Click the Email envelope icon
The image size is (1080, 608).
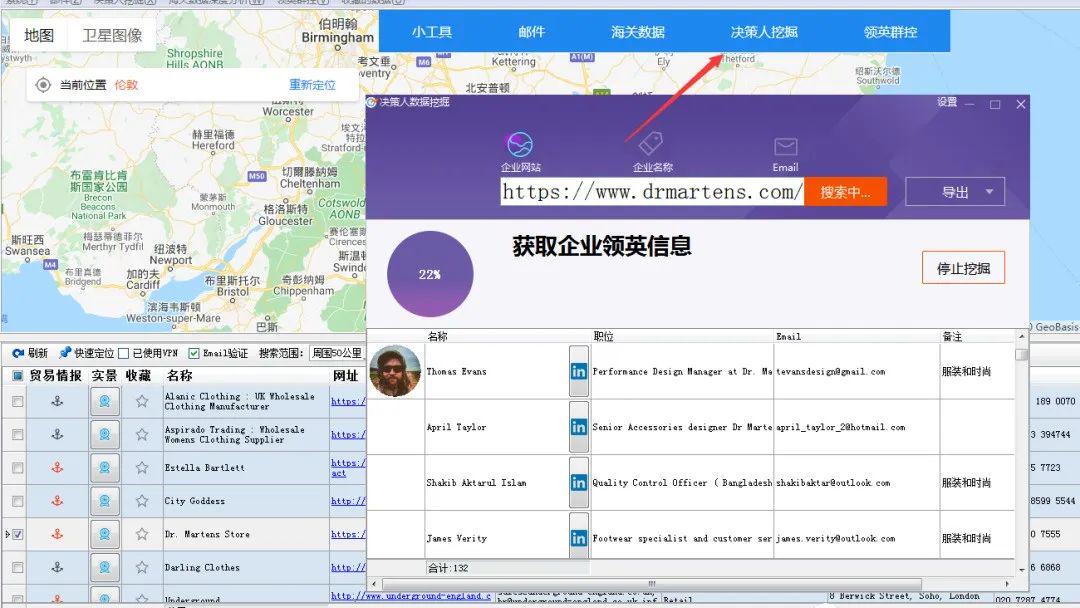785,147
